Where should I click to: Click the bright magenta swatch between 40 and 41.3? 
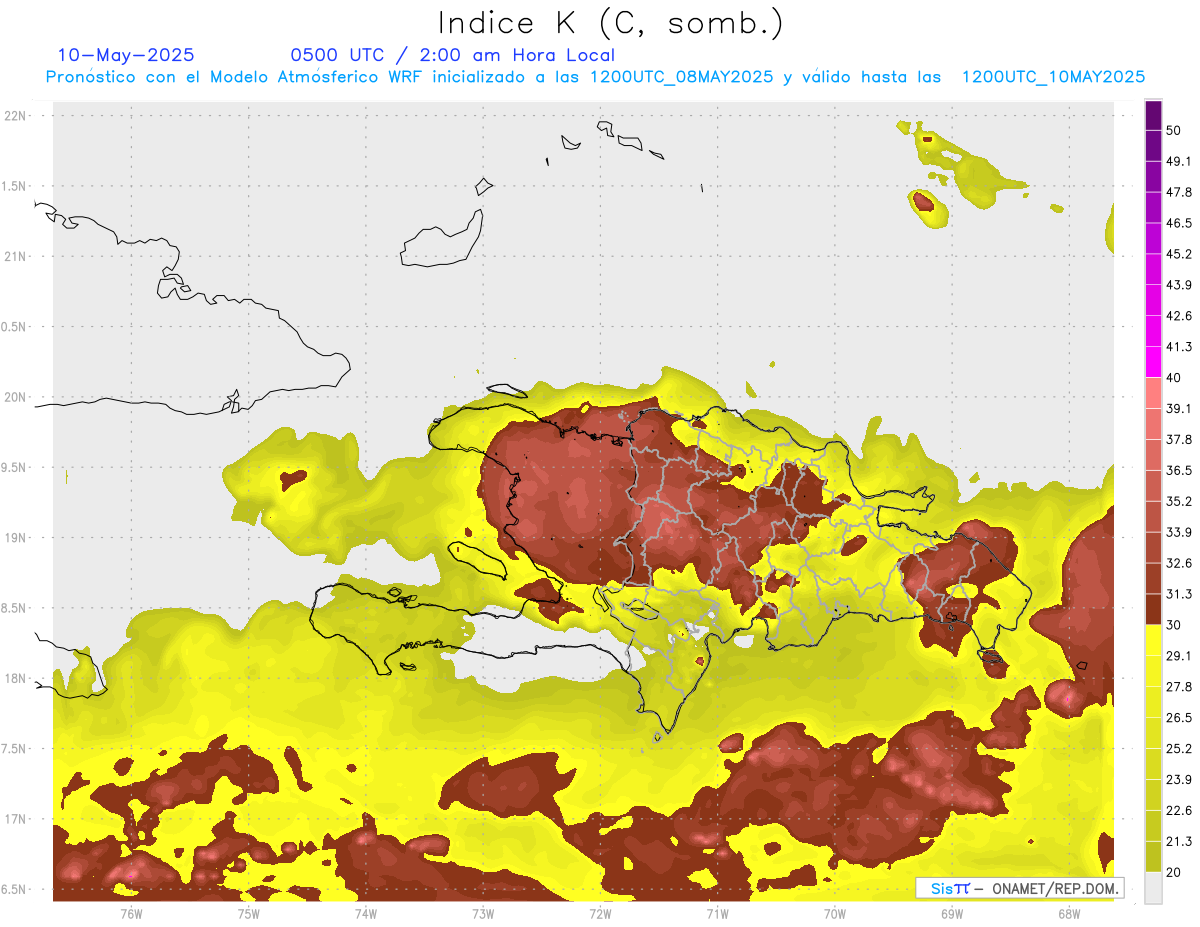pyautogui.click(x=1153, y=362)
